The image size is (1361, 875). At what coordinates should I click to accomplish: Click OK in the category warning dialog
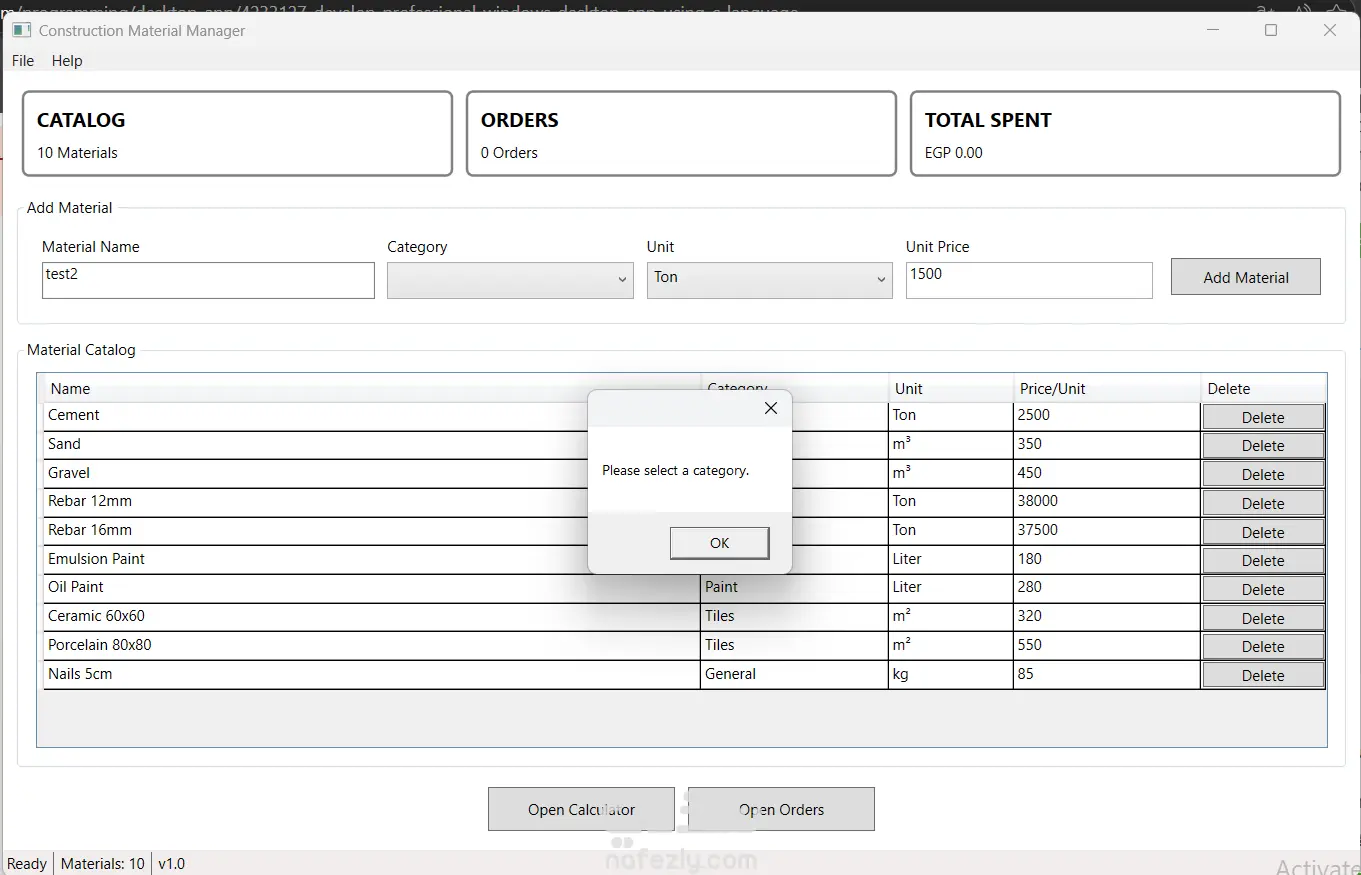719,543
